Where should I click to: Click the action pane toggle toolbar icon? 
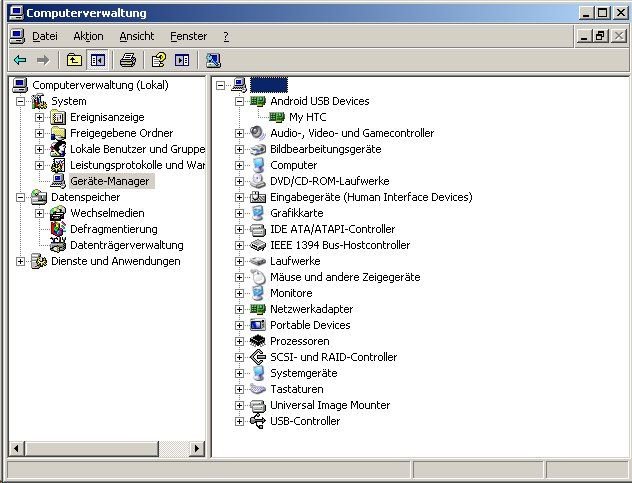(182, 60)
